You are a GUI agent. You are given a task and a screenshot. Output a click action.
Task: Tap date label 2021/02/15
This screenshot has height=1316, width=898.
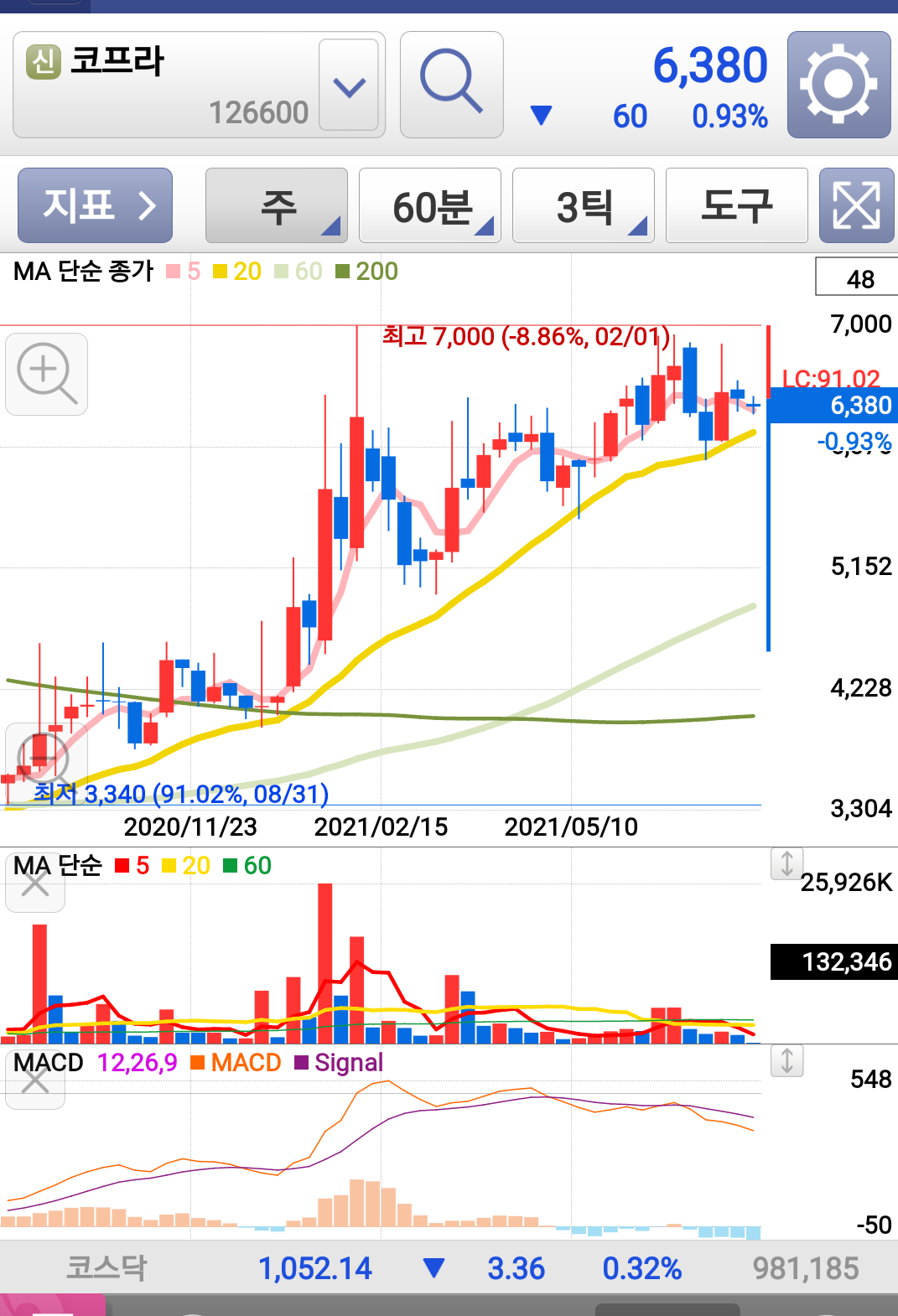(381, 827)
